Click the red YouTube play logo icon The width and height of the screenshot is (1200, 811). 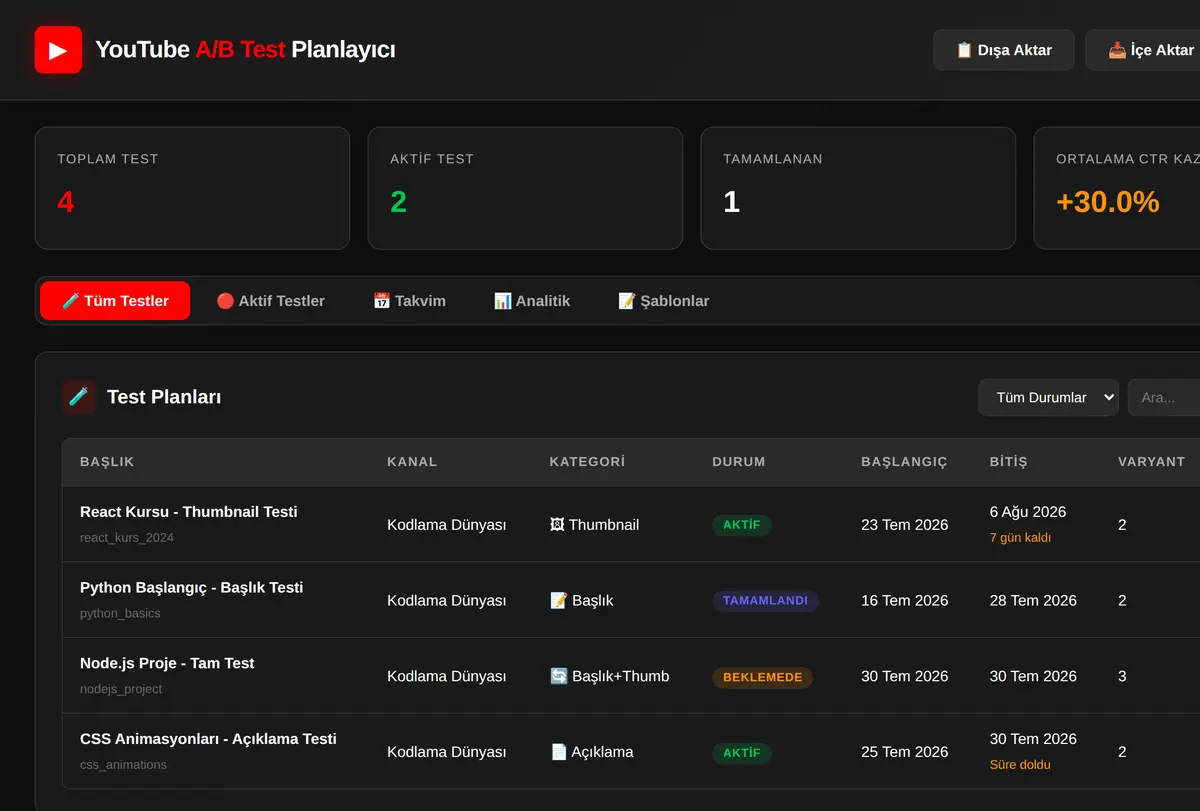(58, 50)
